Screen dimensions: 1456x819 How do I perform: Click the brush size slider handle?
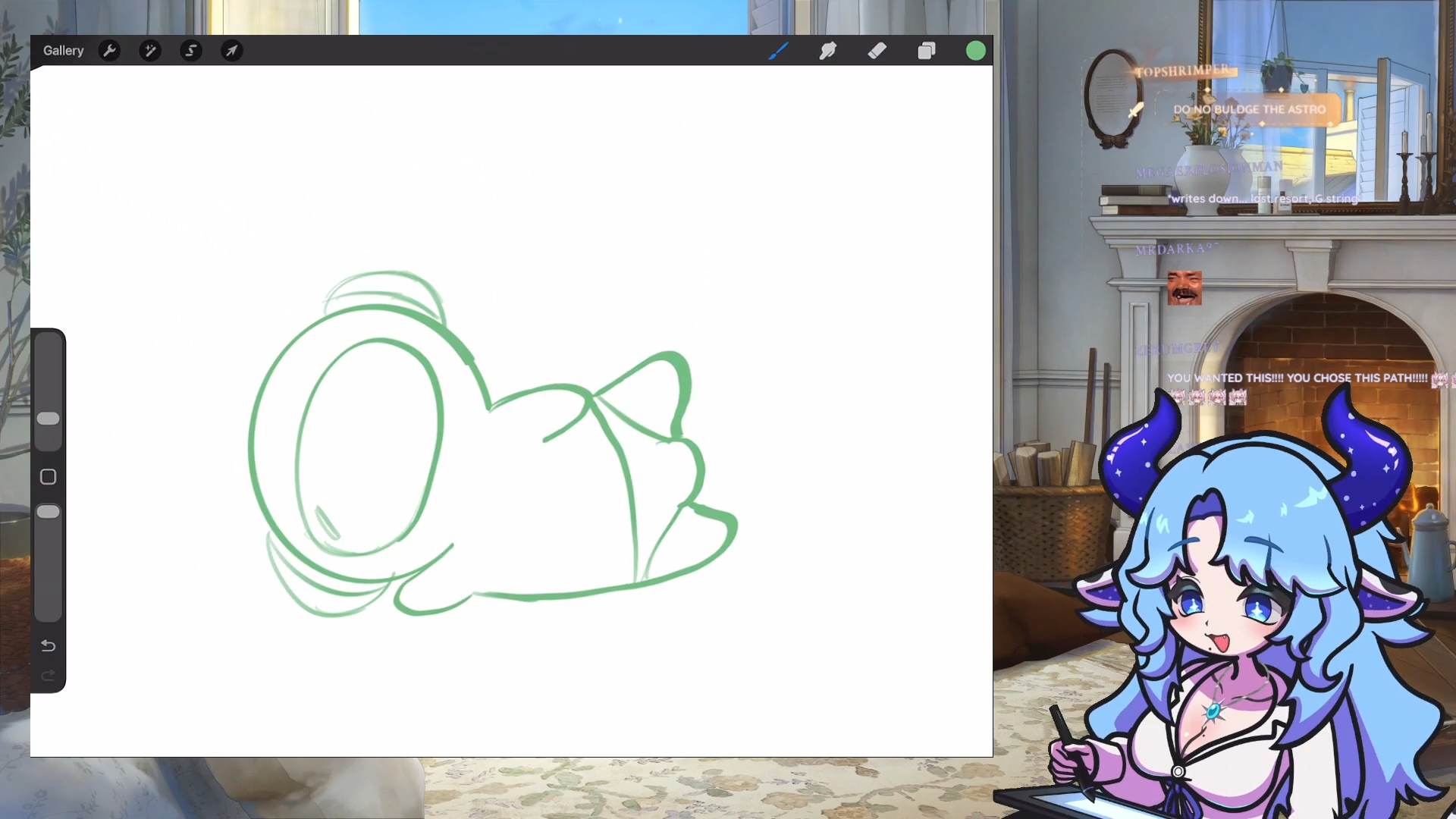(x=48, y=419)
